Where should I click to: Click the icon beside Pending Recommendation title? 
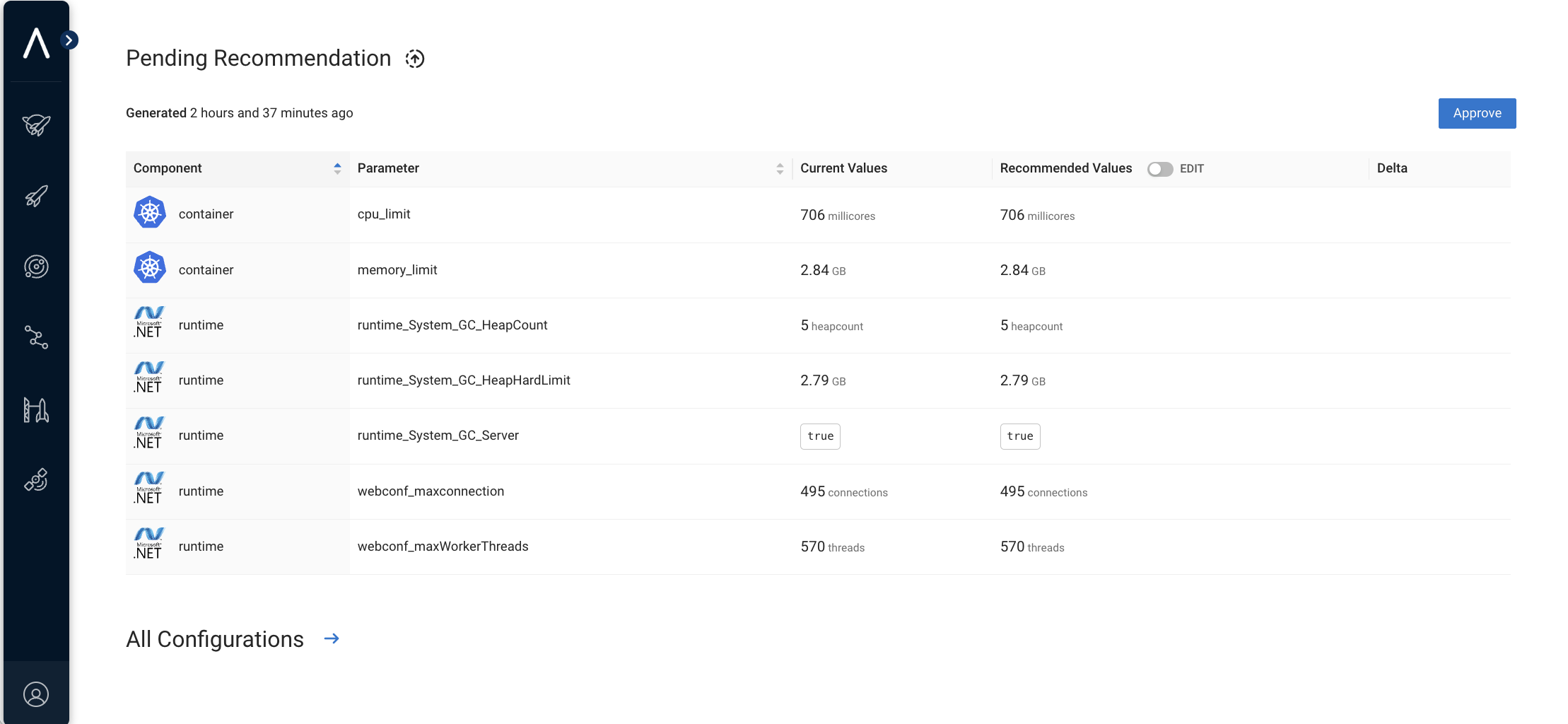[x=415, y=59]
